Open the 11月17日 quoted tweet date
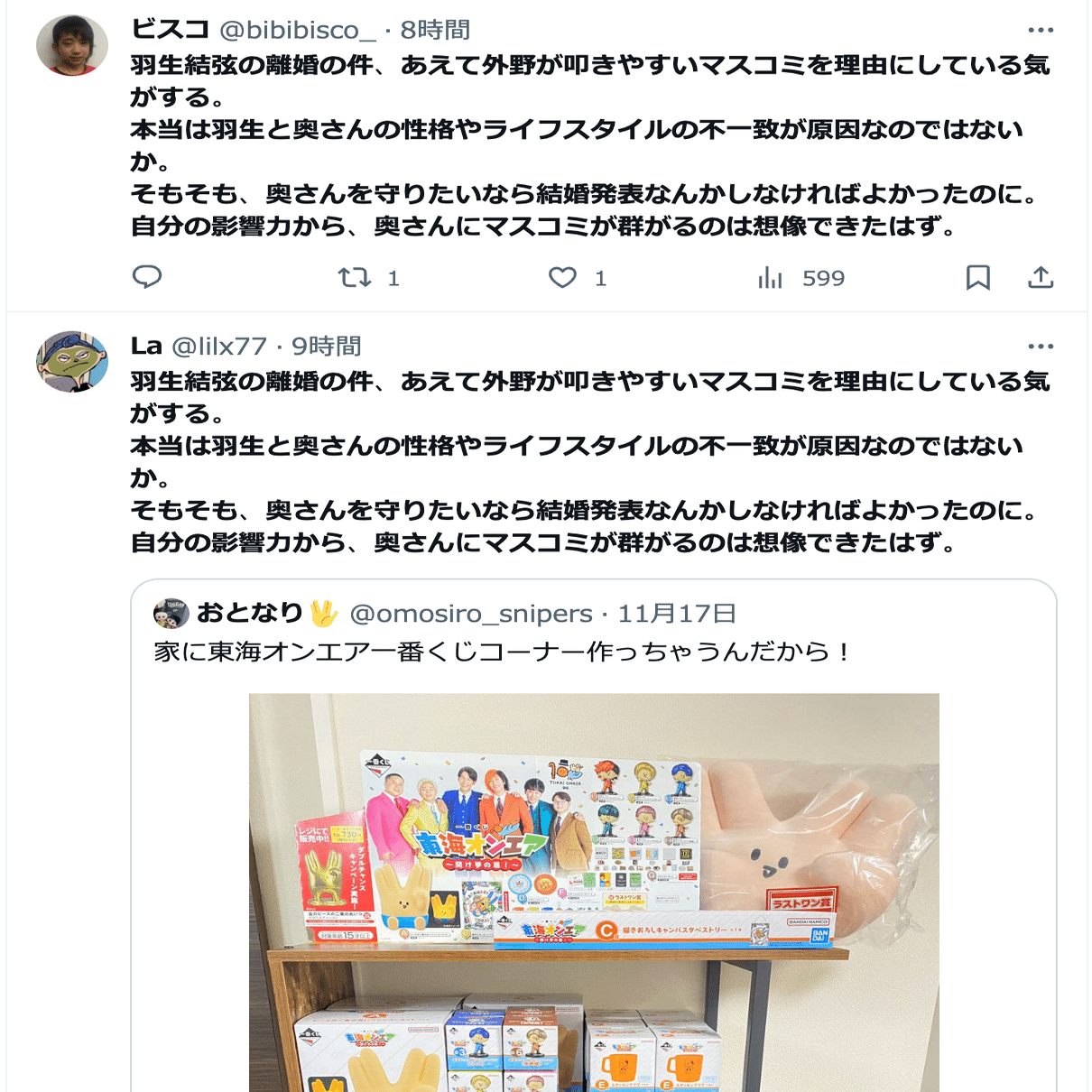 [677, 614]
